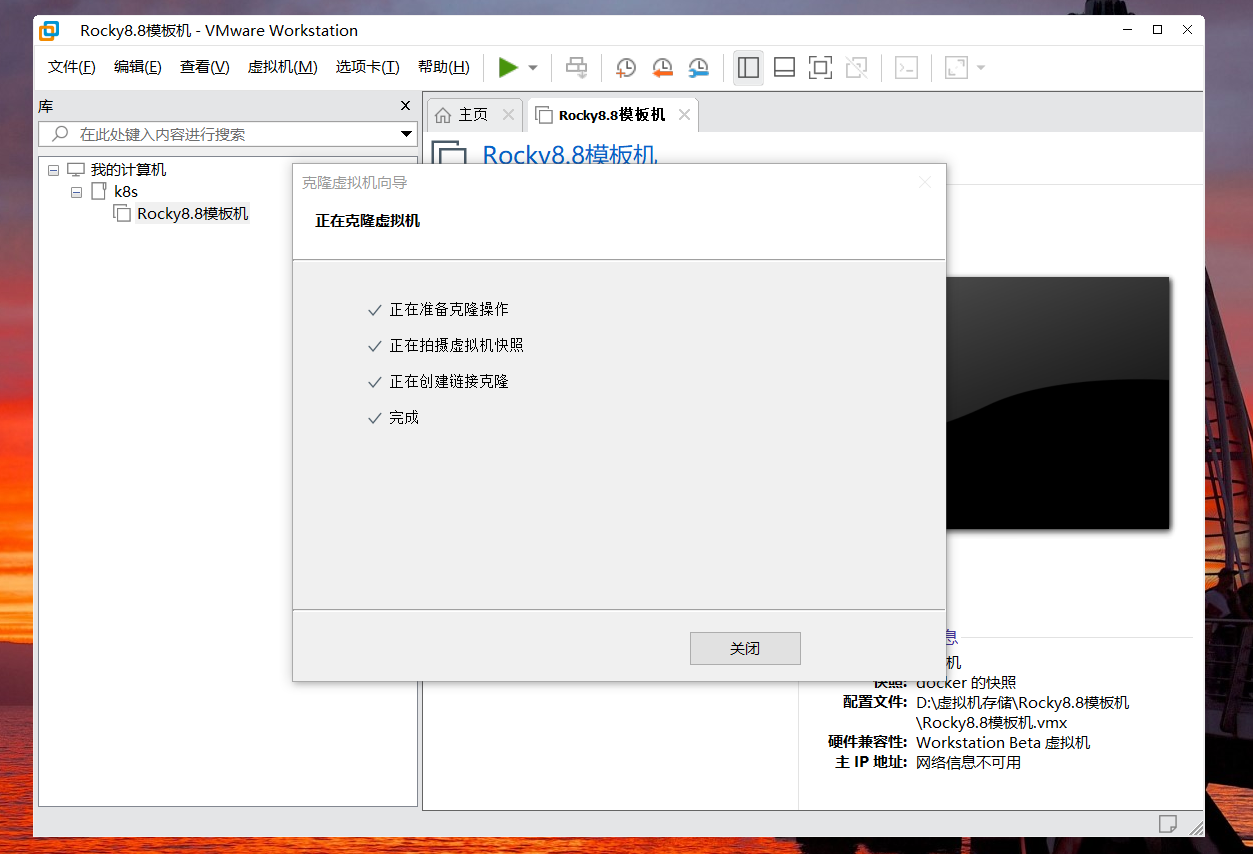The width and height of the screenshot is (1253, 854).
Task: Click the Unity mode toolbar icon
Action: point(856,67)
